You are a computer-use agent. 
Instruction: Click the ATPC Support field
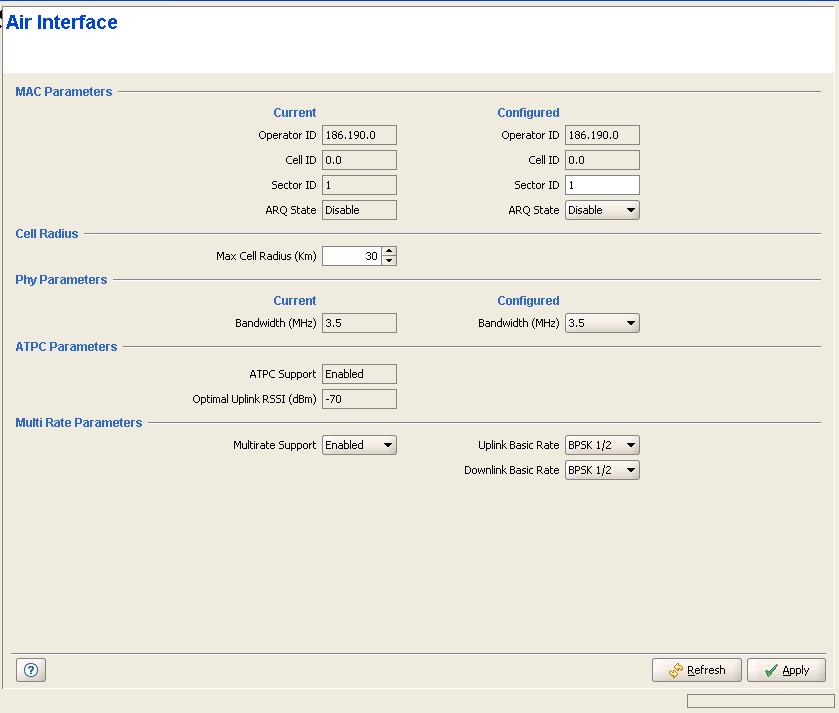(x=359, y=374)
